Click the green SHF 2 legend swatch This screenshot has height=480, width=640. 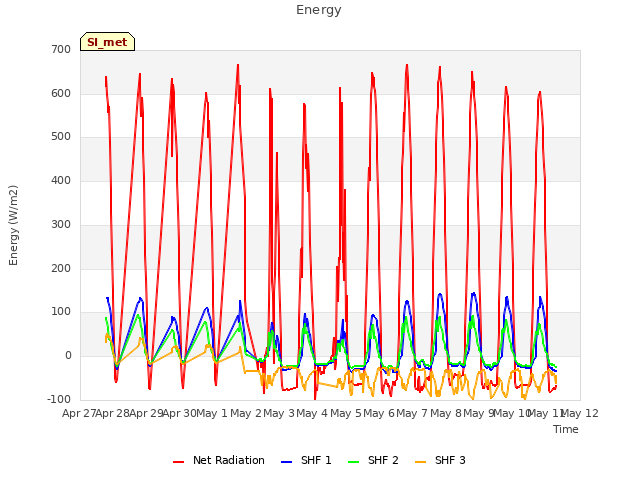(x=353, y=462)
